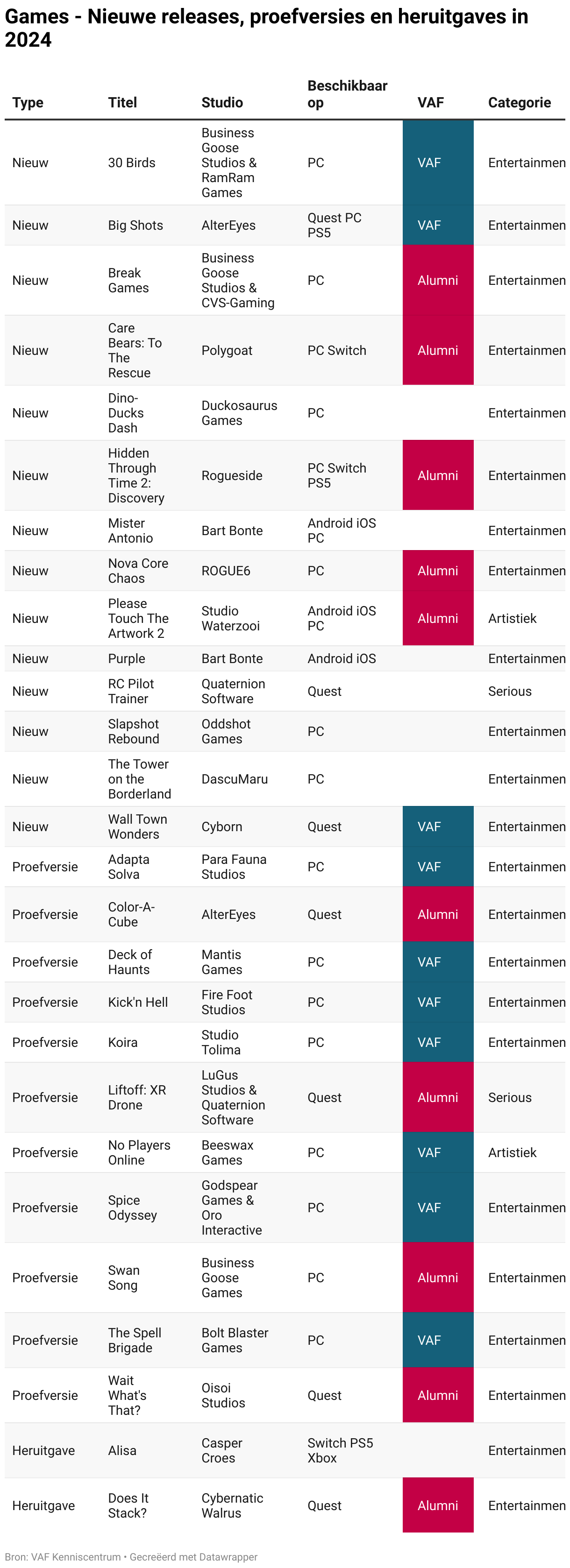This screenshot has height=1568, width=570.
Task: Click the Type column header
Action: (28, 102)
